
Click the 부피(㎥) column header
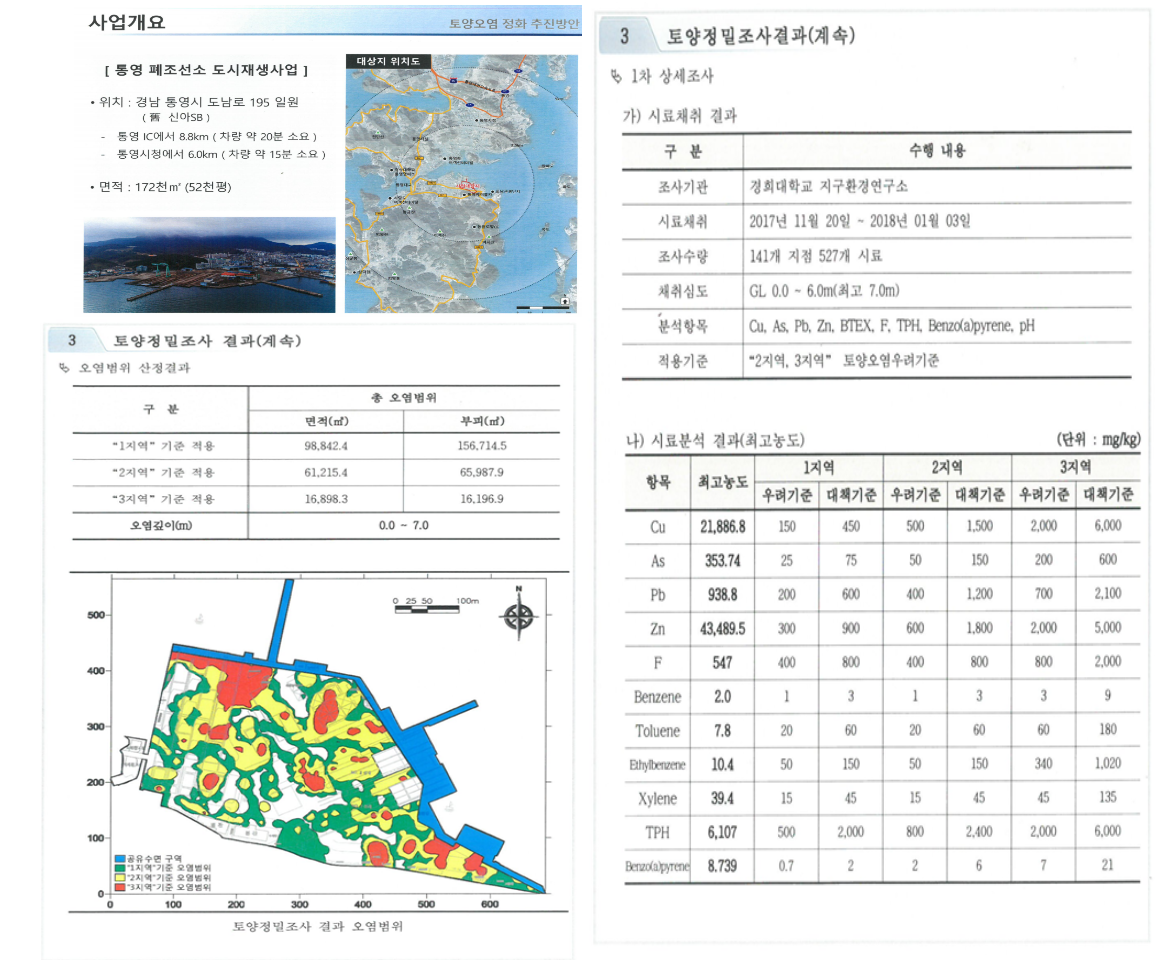coord(483,421)
